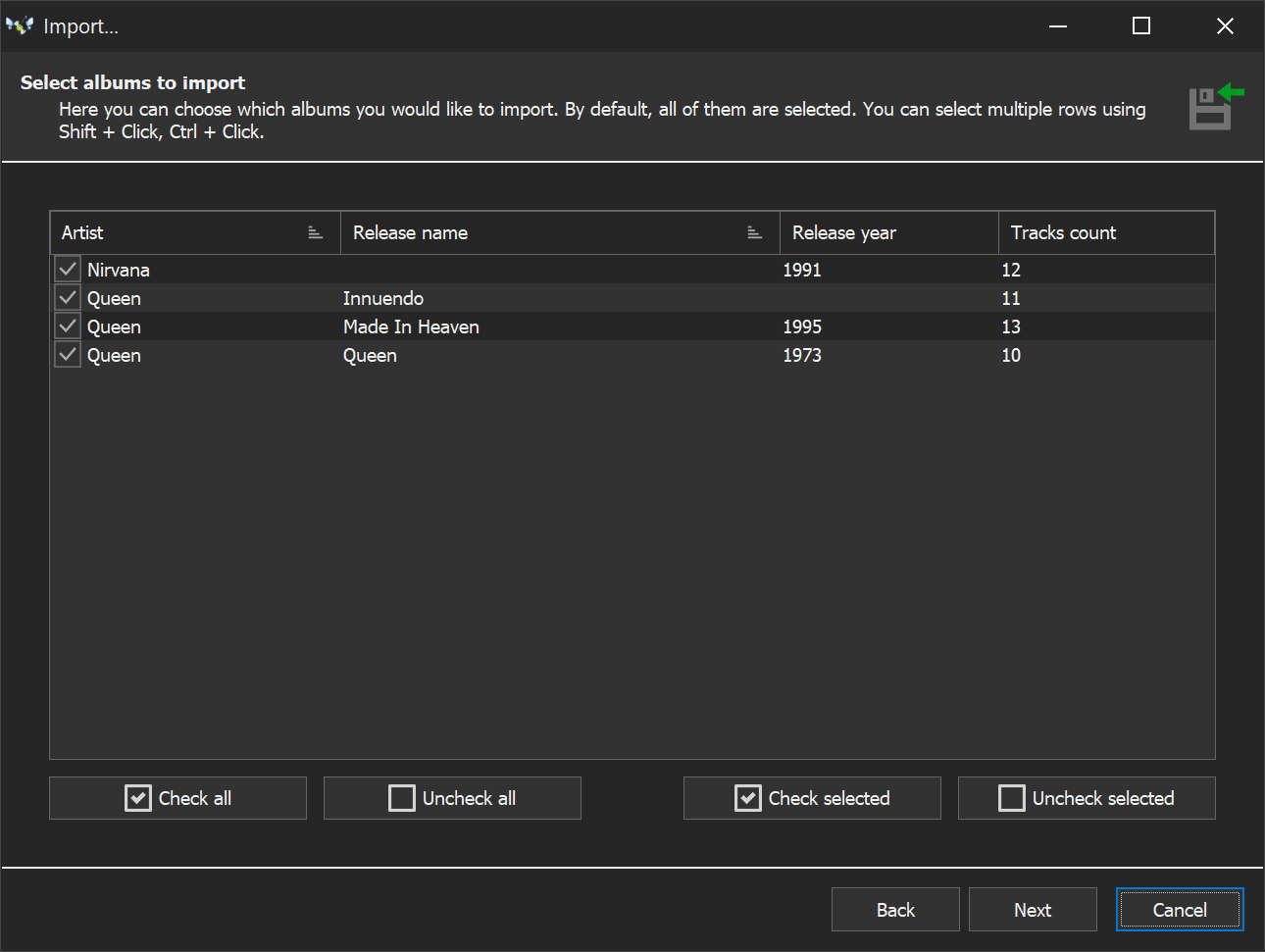Screen dimensions: 1265x952
Task: Click the import floppy disk icon
Action: pos(1214,107)
